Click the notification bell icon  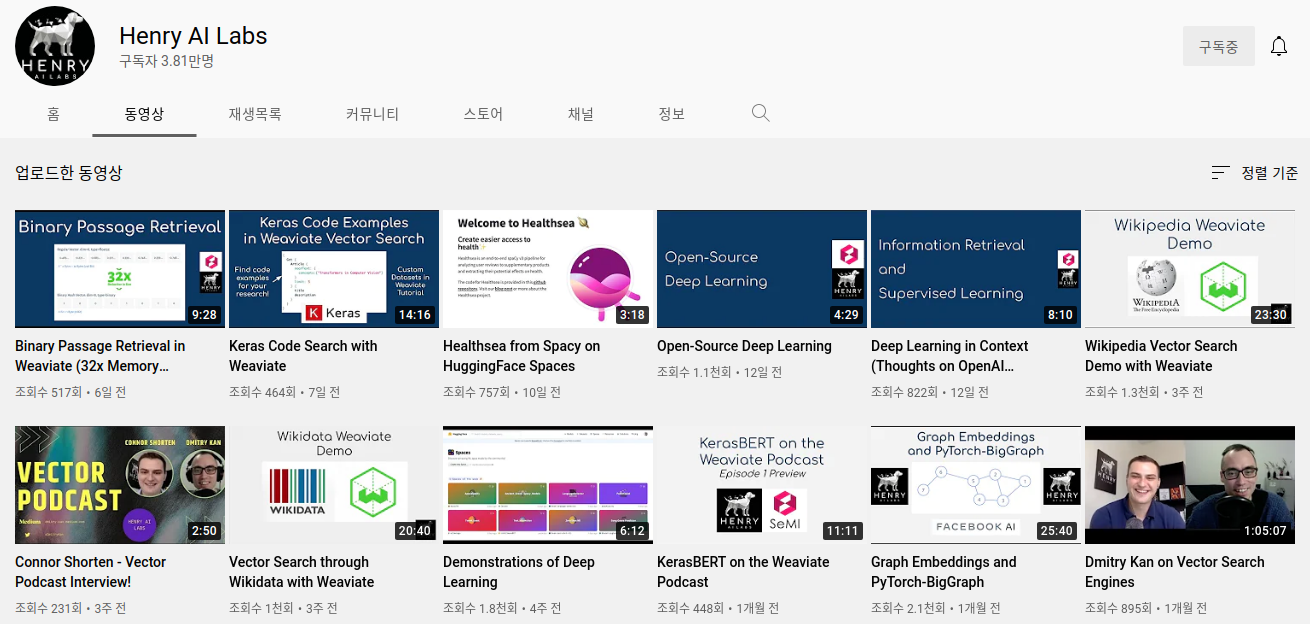pos(1279,46)
